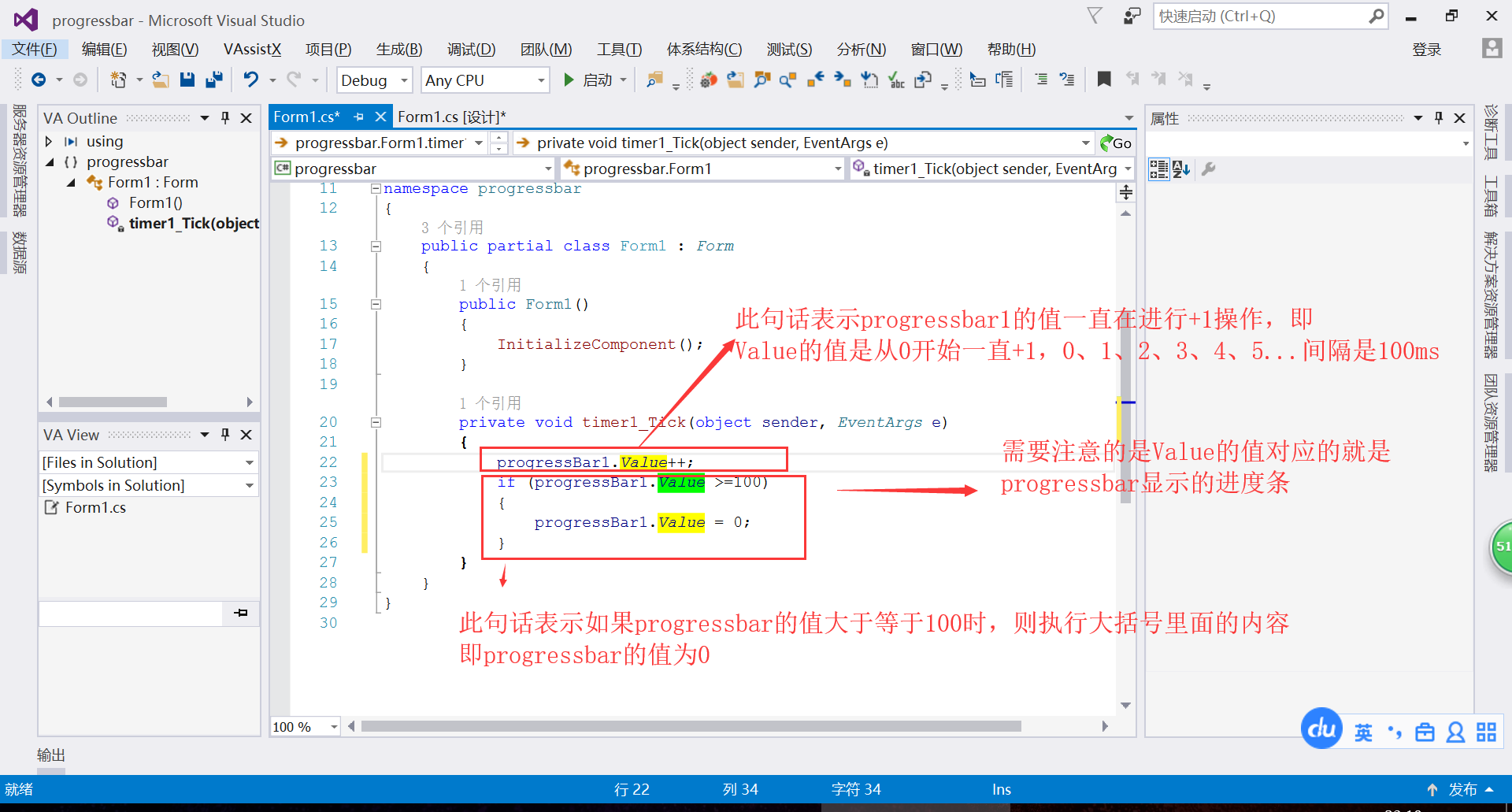Click the 发布 publish button in status bar
Screen dimensions: 1512x812
pos(1462,790)
